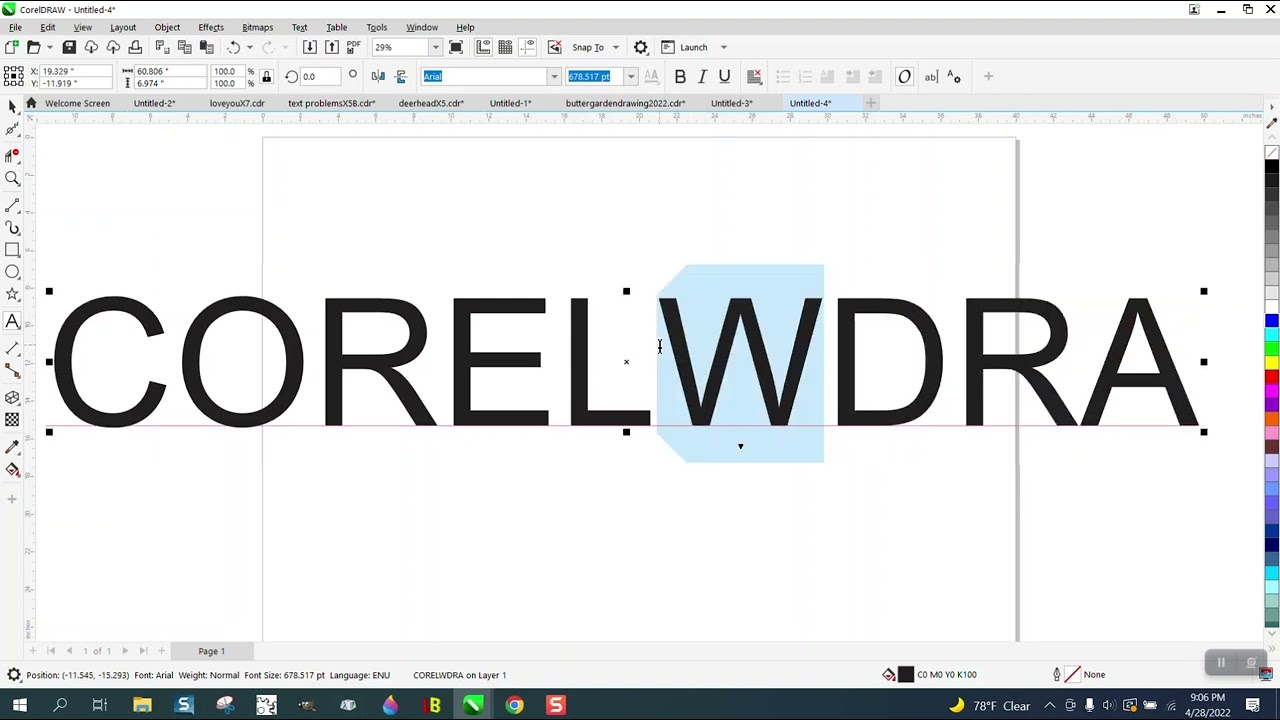The height and width of the screenshot is (720, 1280).
Task: Click the black swatch in palette
Action: 1272,167
